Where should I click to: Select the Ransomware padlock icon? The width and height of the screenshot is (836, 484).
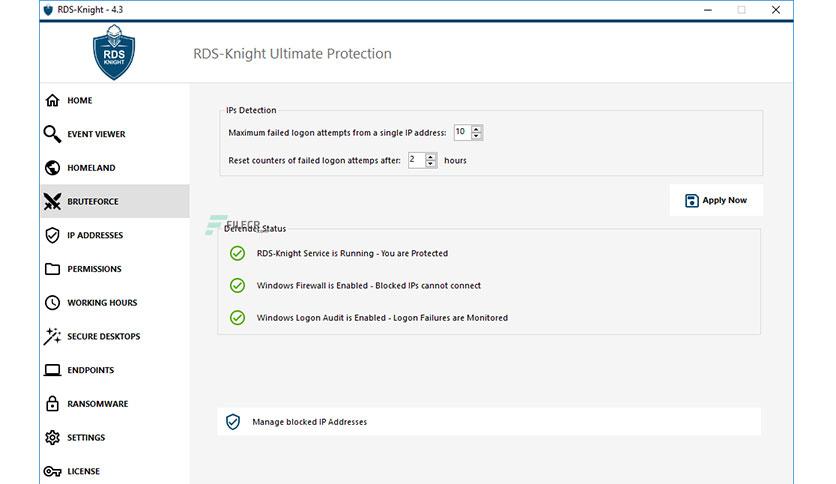coord(52,404)
